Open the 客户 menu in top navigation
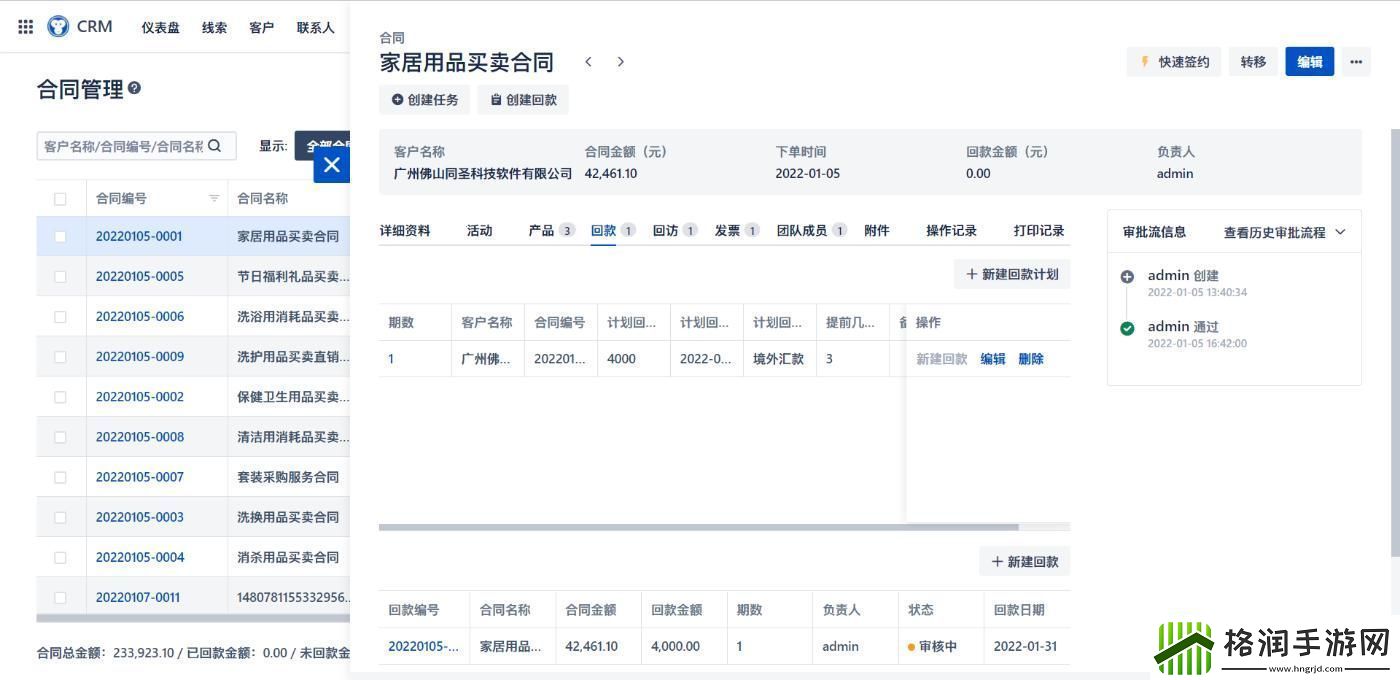The image size is (1400, 680). click(x=261, y=27)
